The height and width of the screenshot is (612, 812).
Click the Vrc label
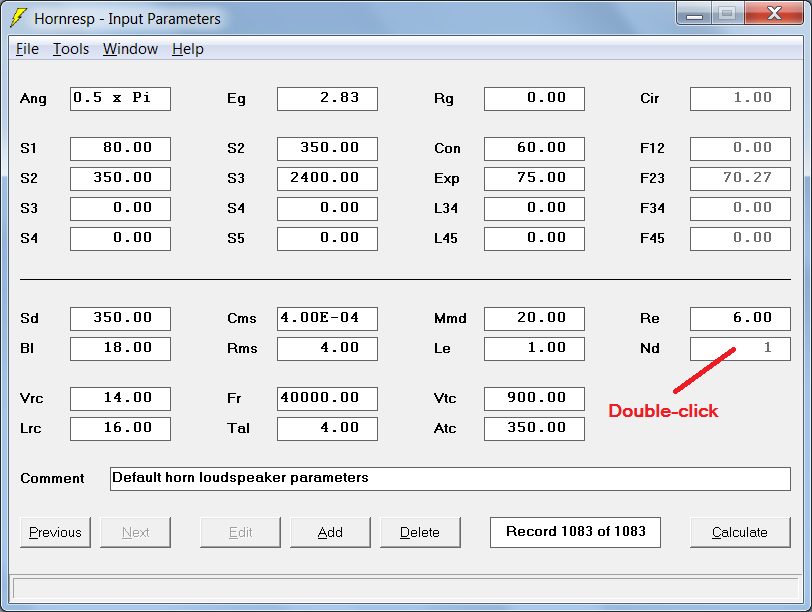click(32, 399)
